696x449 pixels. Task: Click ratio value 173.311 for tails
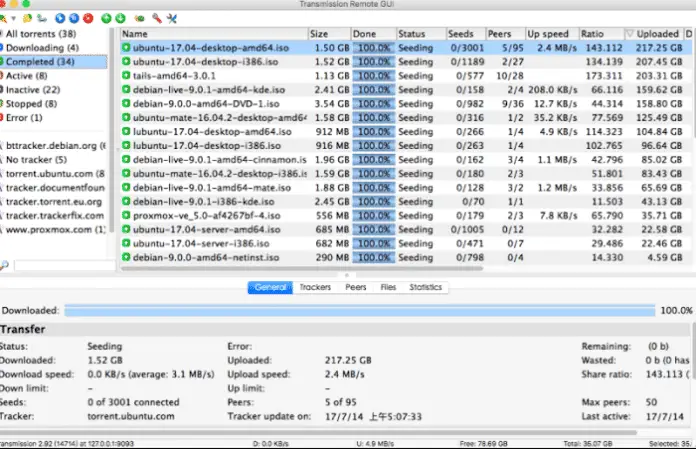pyautogui.click(x=604, y=76)
